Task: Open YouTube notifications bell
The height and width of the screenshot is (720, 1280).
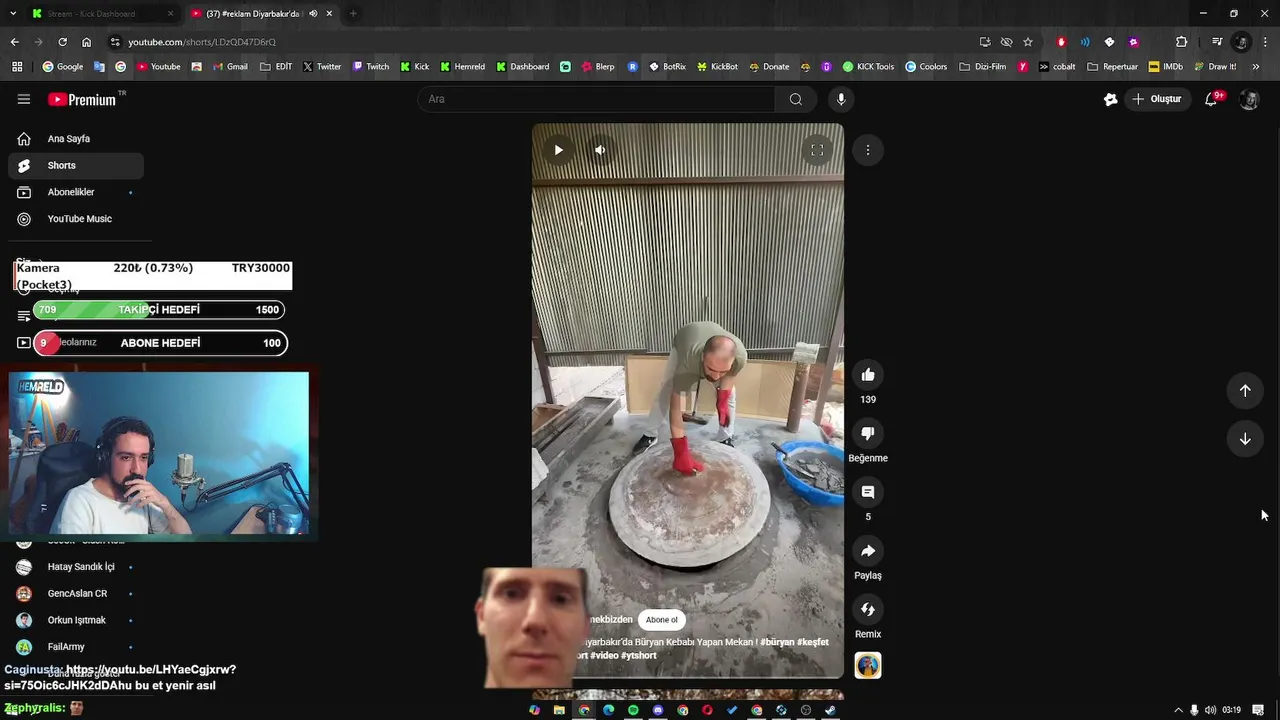Action: click(1211, 99)
